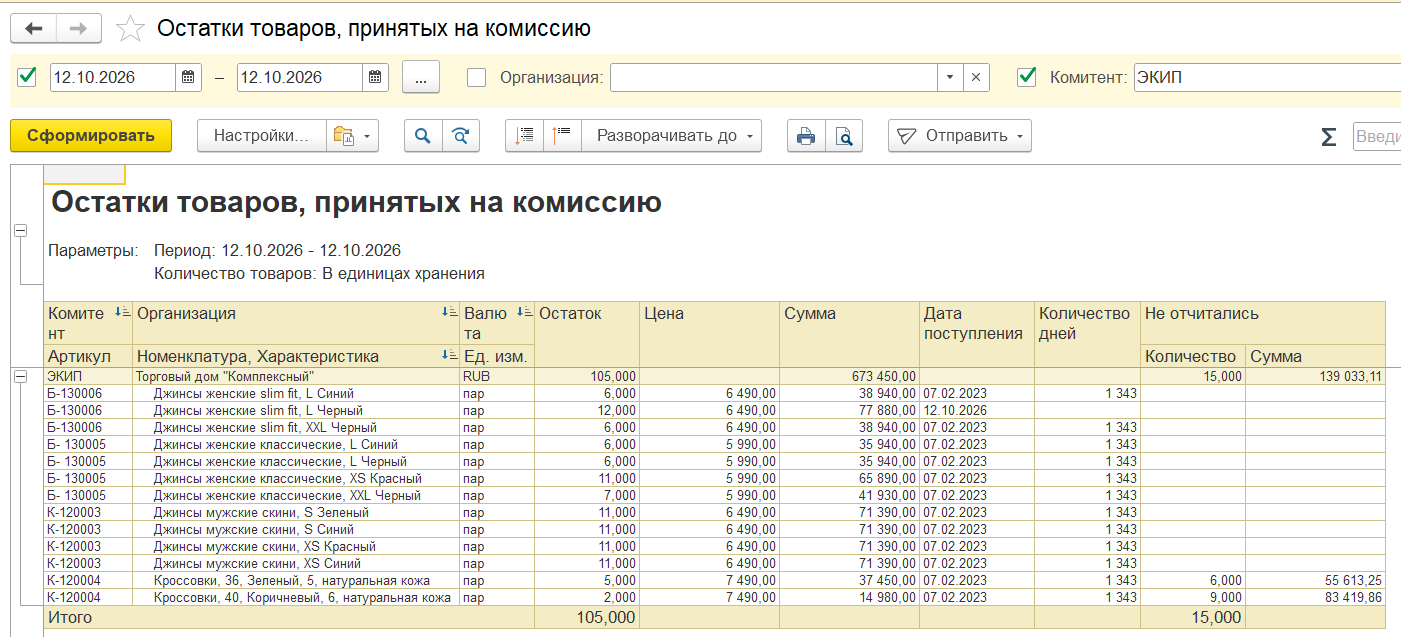Viewport: 1401px width, 637px height.
Task: Sort by Валюта column sort icon
Action: pos(525,313)
